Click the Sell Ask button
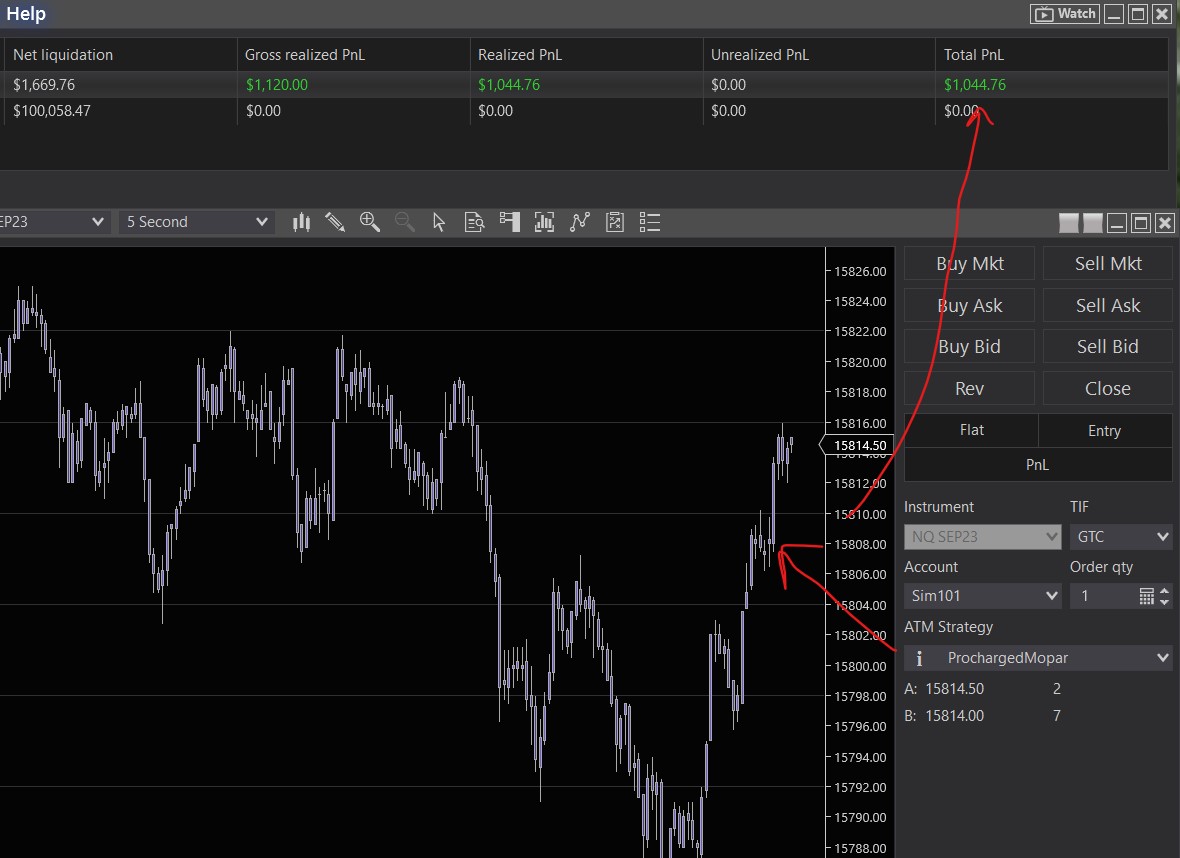The width and height of the screenshot is (1180, 858). click(1108, 306)
